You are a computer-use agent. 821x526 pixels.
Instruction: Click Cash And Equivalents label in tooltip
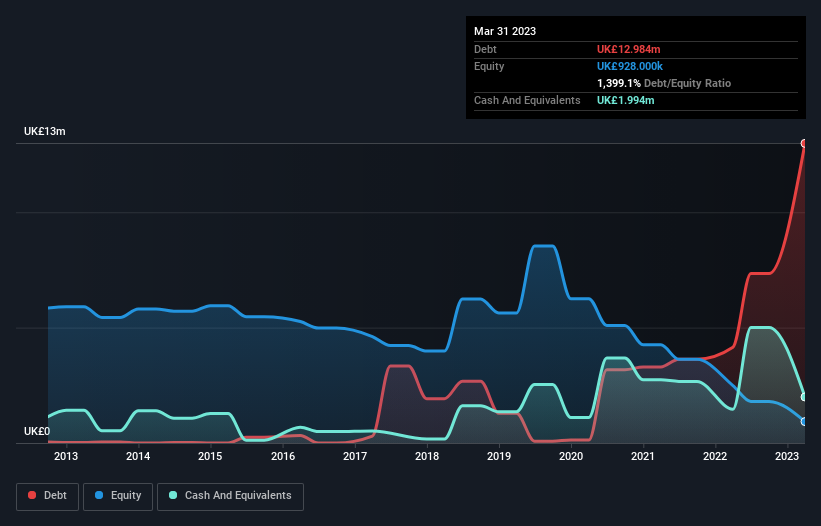click(x=527, y=100)
